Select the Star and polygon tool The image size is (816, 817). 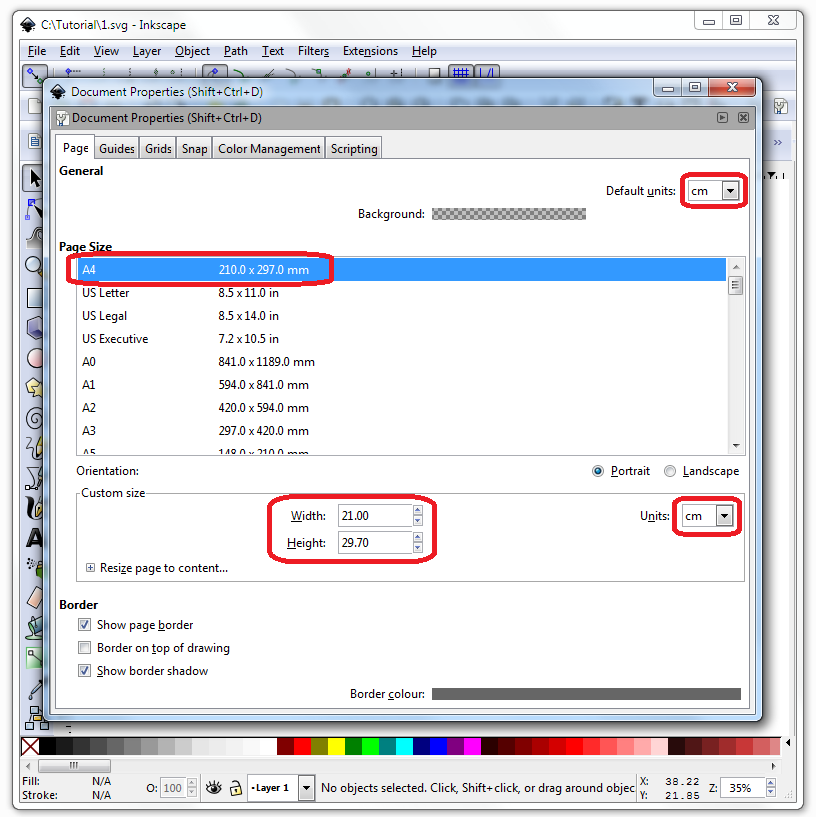point(34,388)
